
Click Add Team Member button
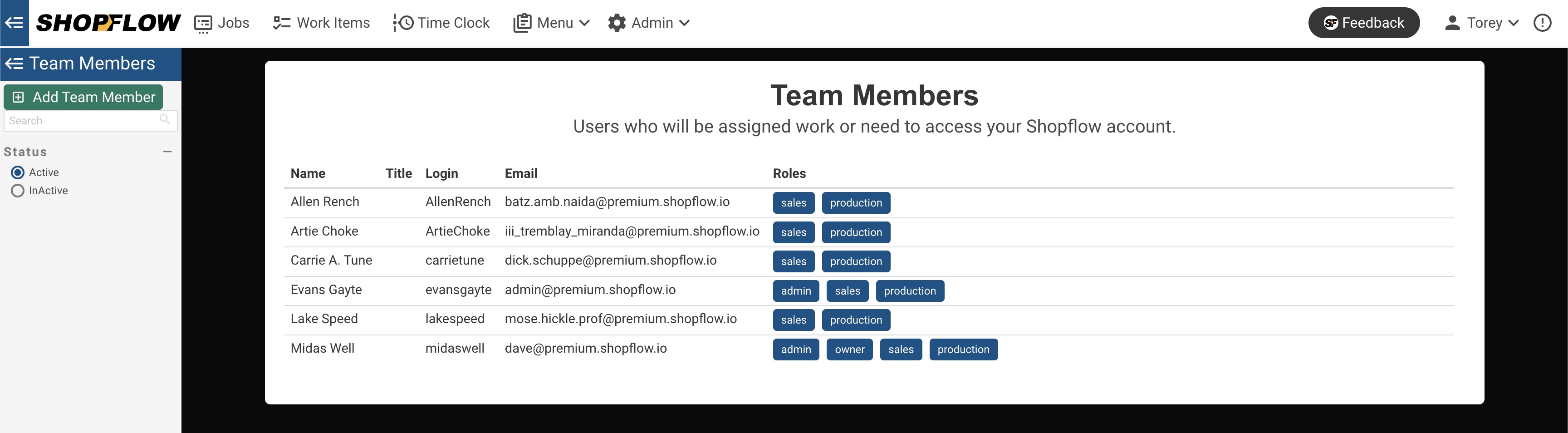[x=83, y=98]
